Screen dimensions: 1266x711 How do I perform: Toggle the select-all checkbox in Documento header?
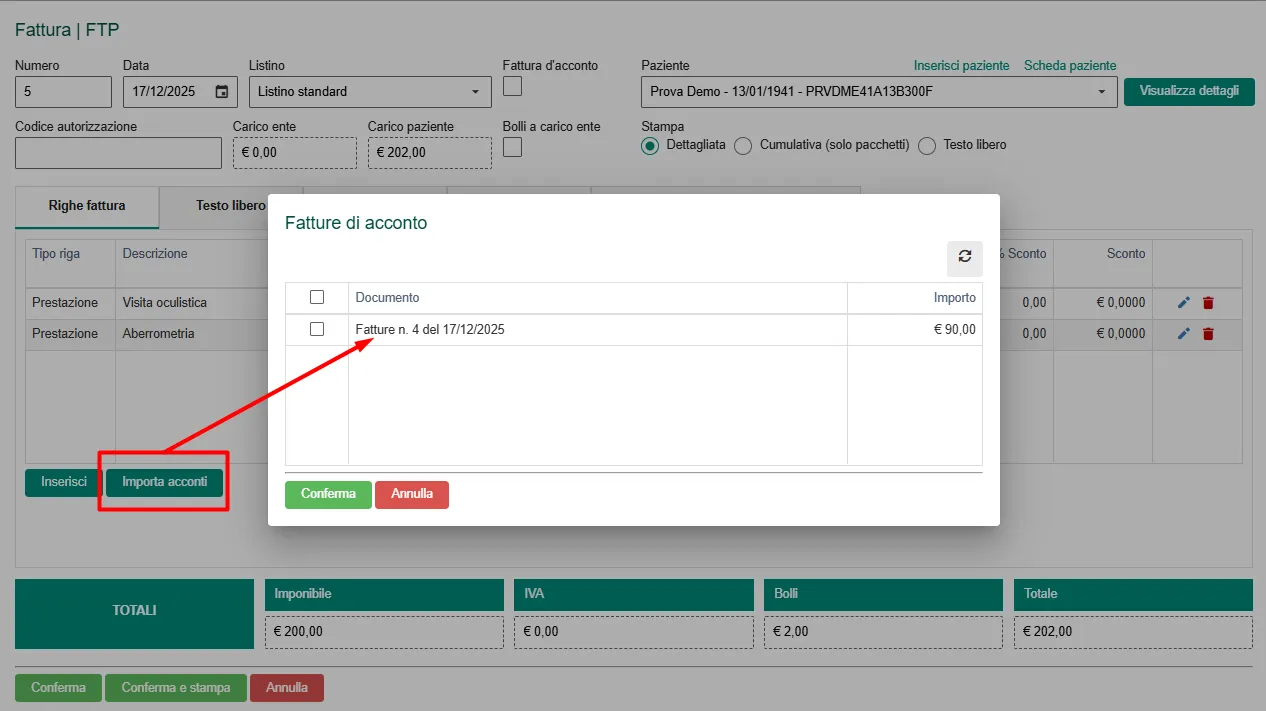point(317,297)
